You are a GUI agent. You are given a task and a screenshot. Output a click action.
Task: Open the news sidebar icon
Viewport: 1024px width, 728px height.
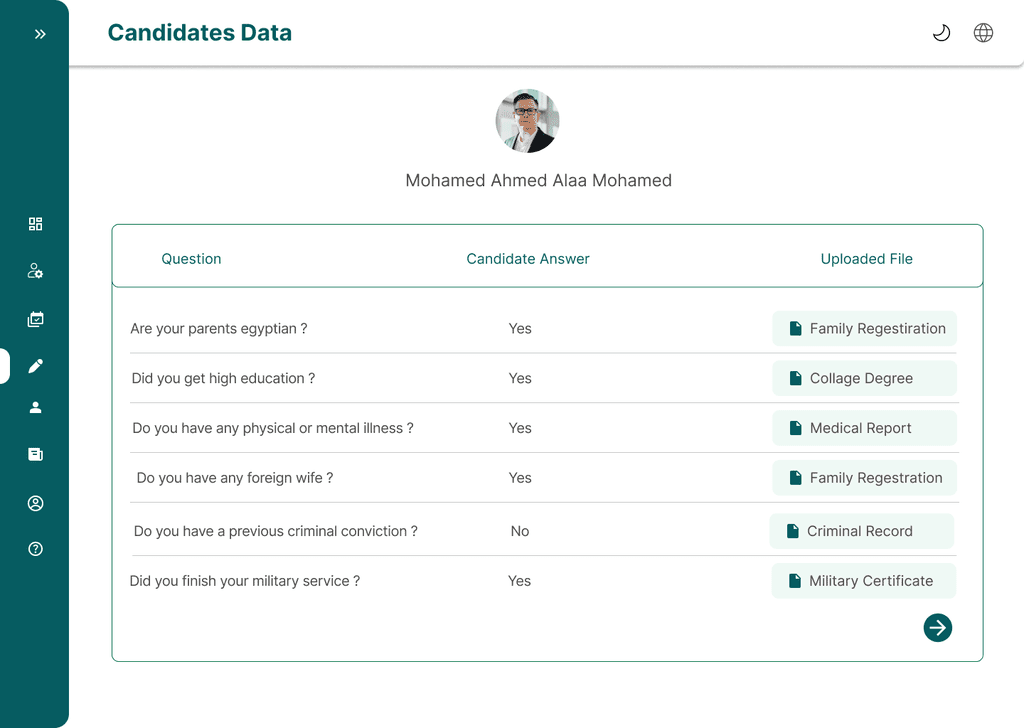point(36,454)
